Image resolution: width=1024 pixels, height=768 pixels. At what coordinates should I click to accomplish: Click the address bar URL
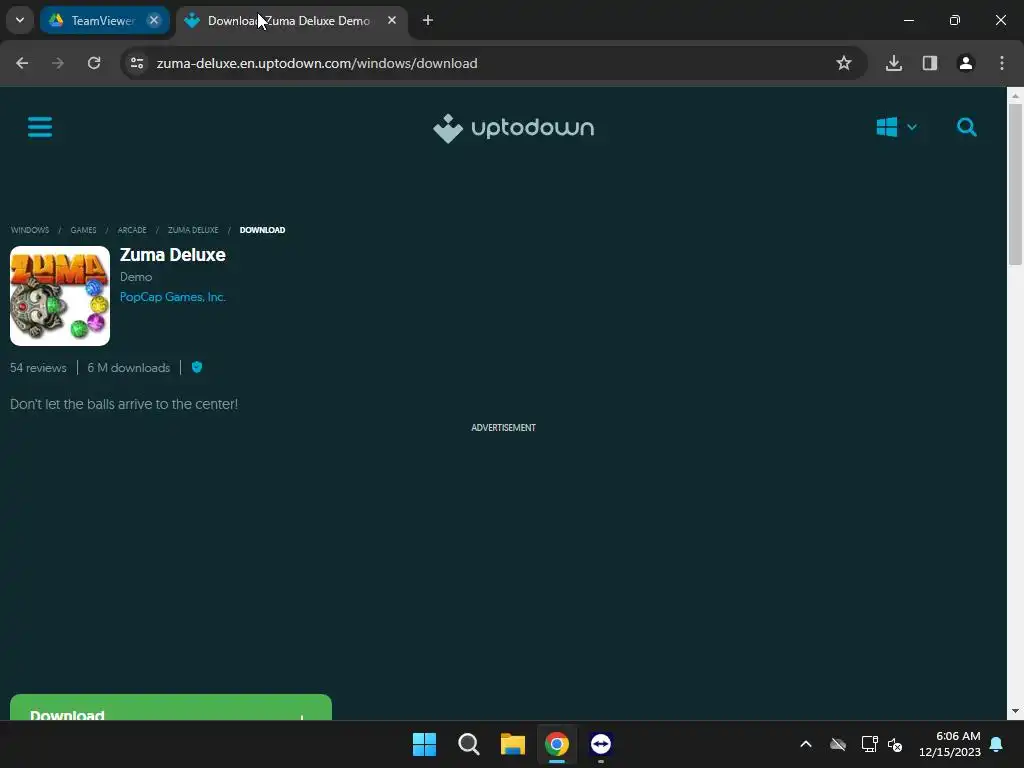(317, 63)
